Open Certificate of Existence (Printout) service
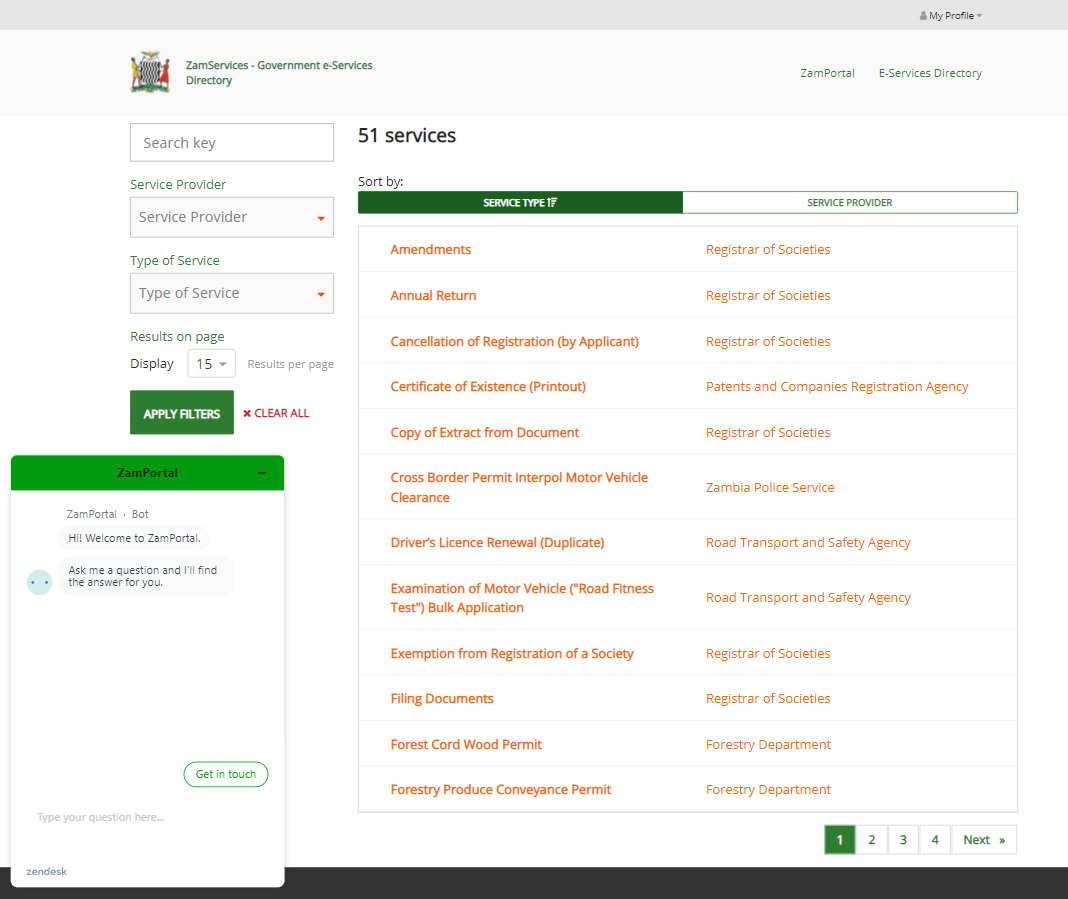 tap(488, 386)
